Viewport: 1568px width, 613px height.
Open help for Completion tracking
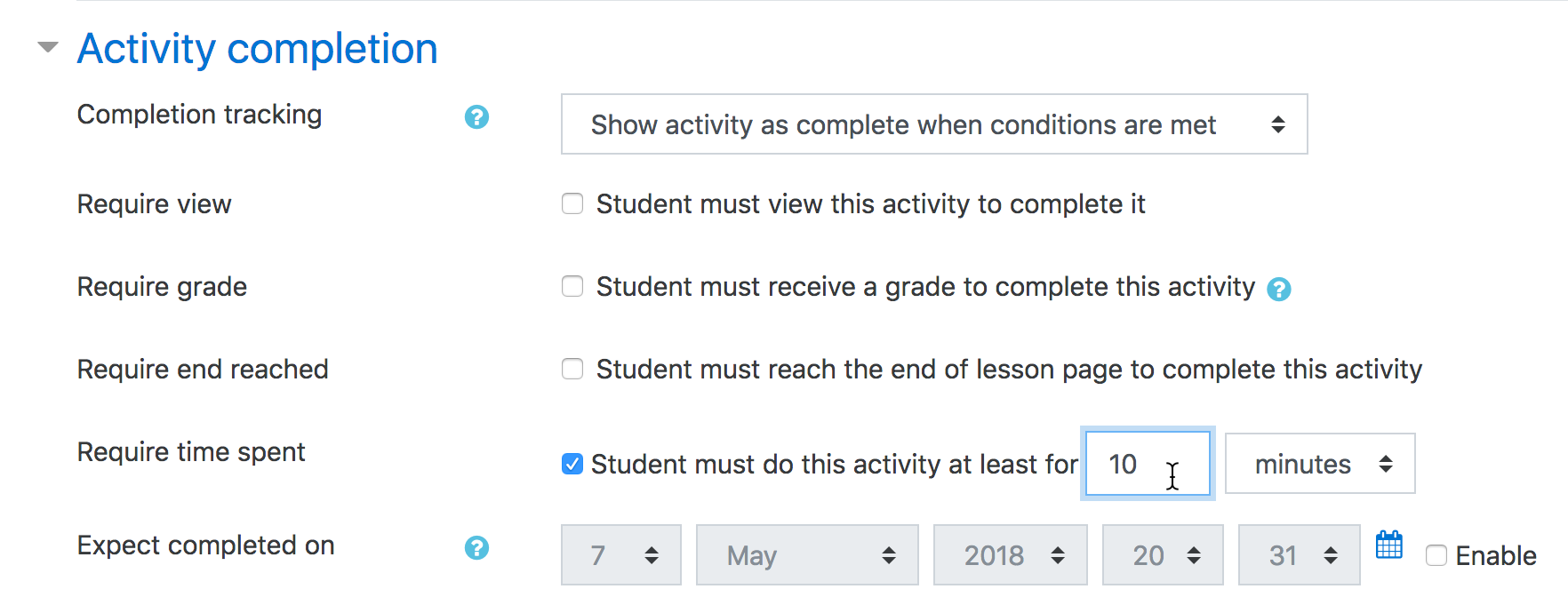tap(476, 116)
